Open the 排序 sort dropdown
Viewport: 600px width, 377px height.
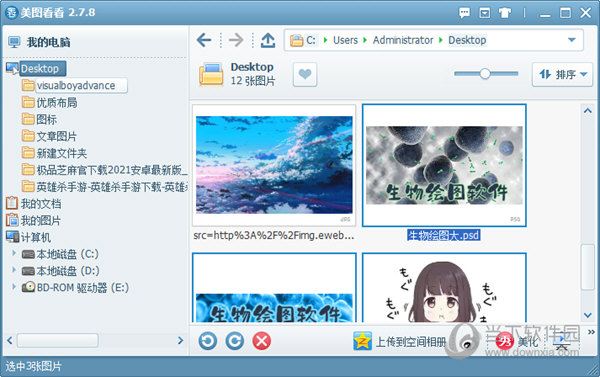562,74
